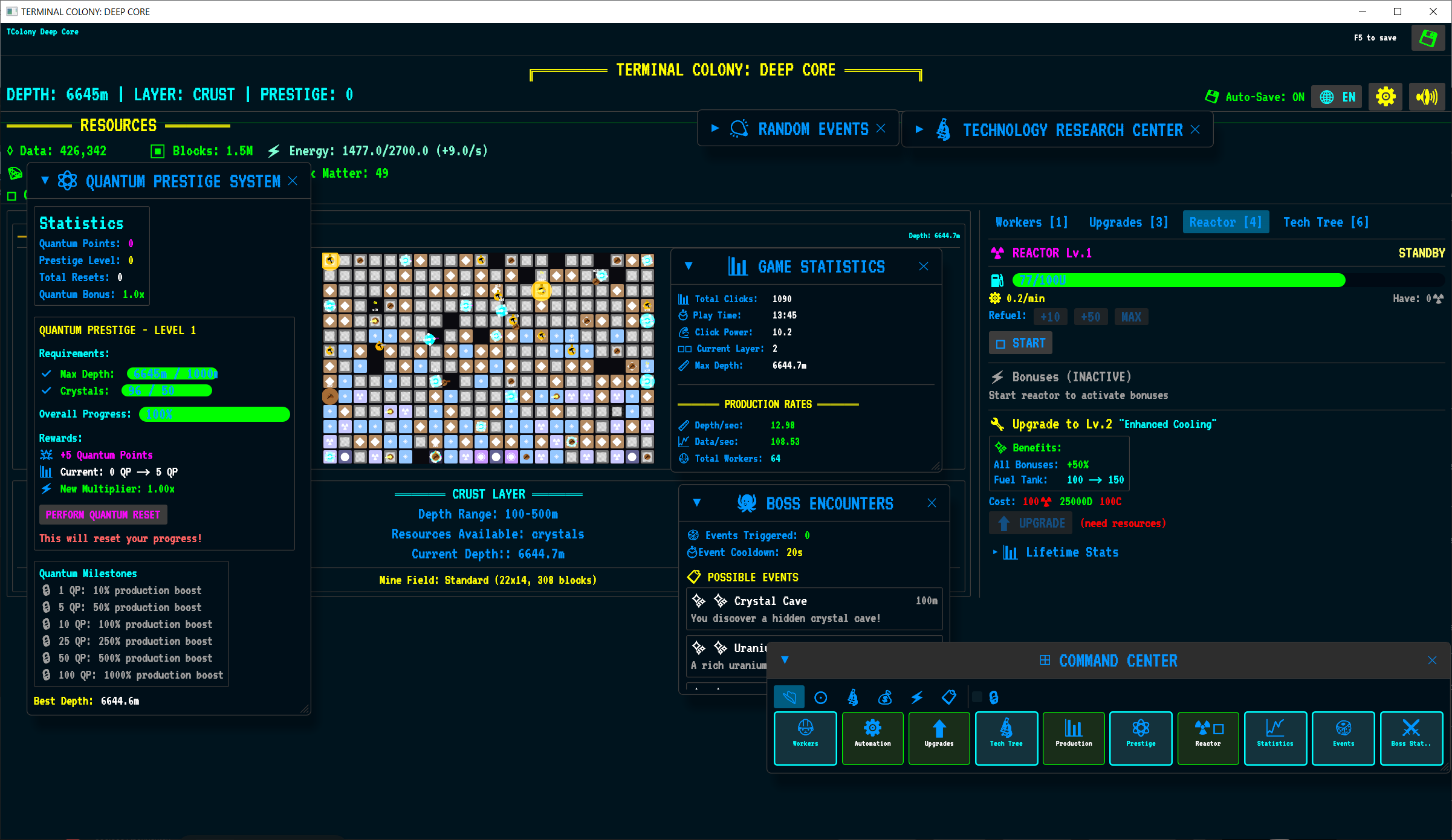Switch to the Upgrades [3] tab

[x=1128, y=222]
